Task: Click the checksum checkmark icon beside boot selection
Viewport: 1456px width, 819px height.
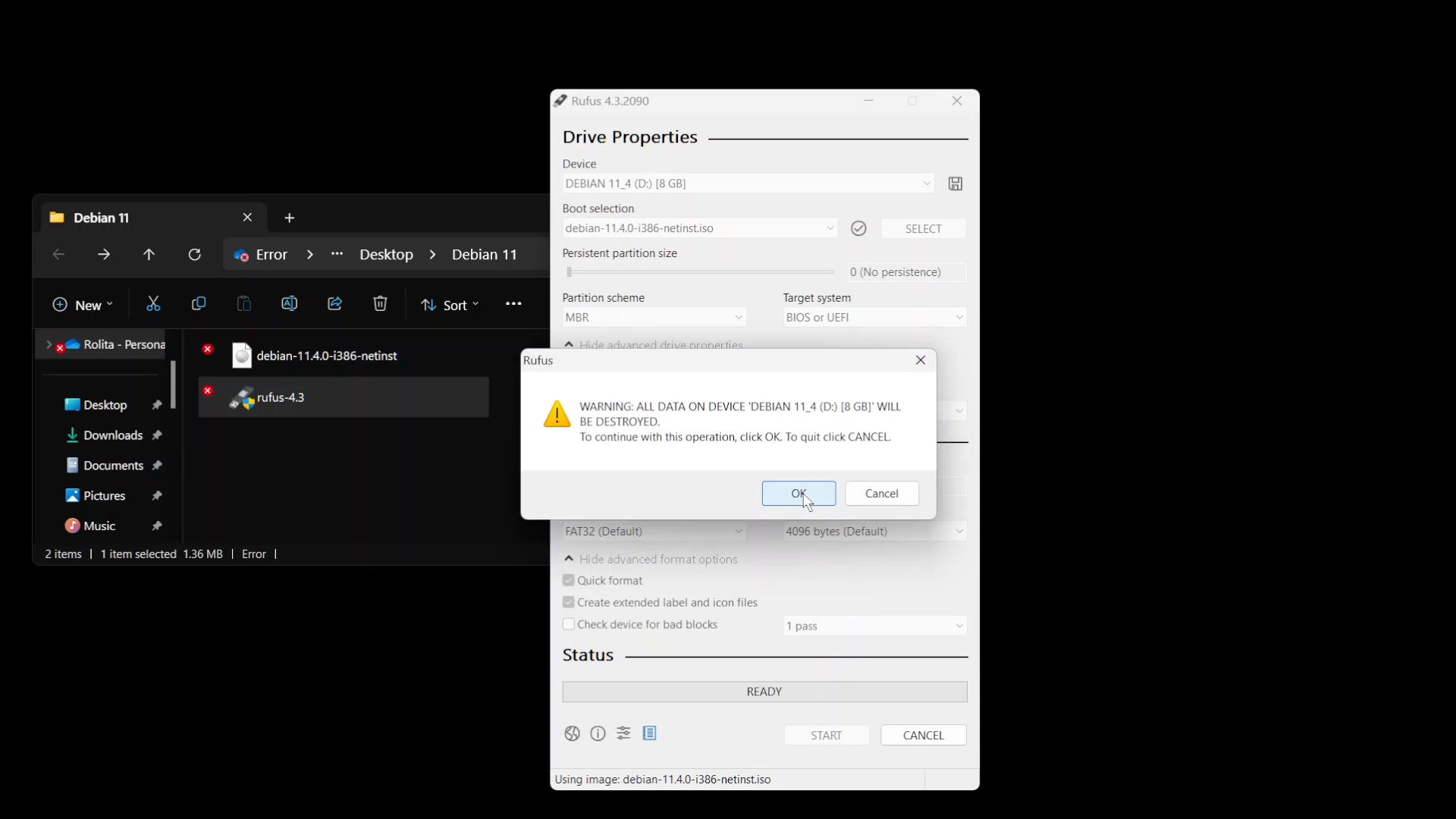Action: [858, 228]
